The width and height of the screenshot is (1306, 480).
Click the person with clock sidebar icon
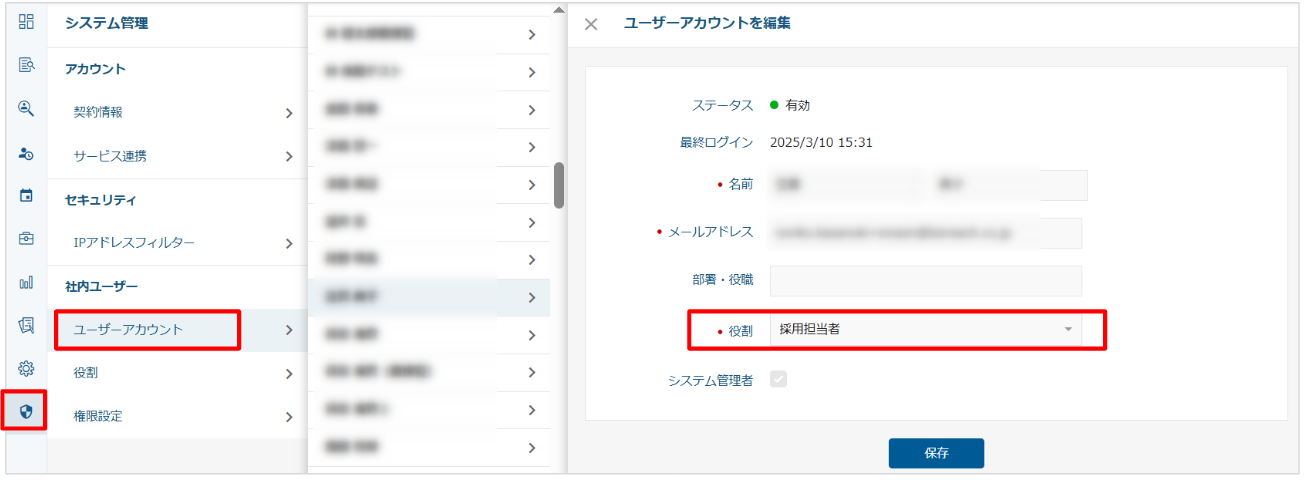click(26, 153)
